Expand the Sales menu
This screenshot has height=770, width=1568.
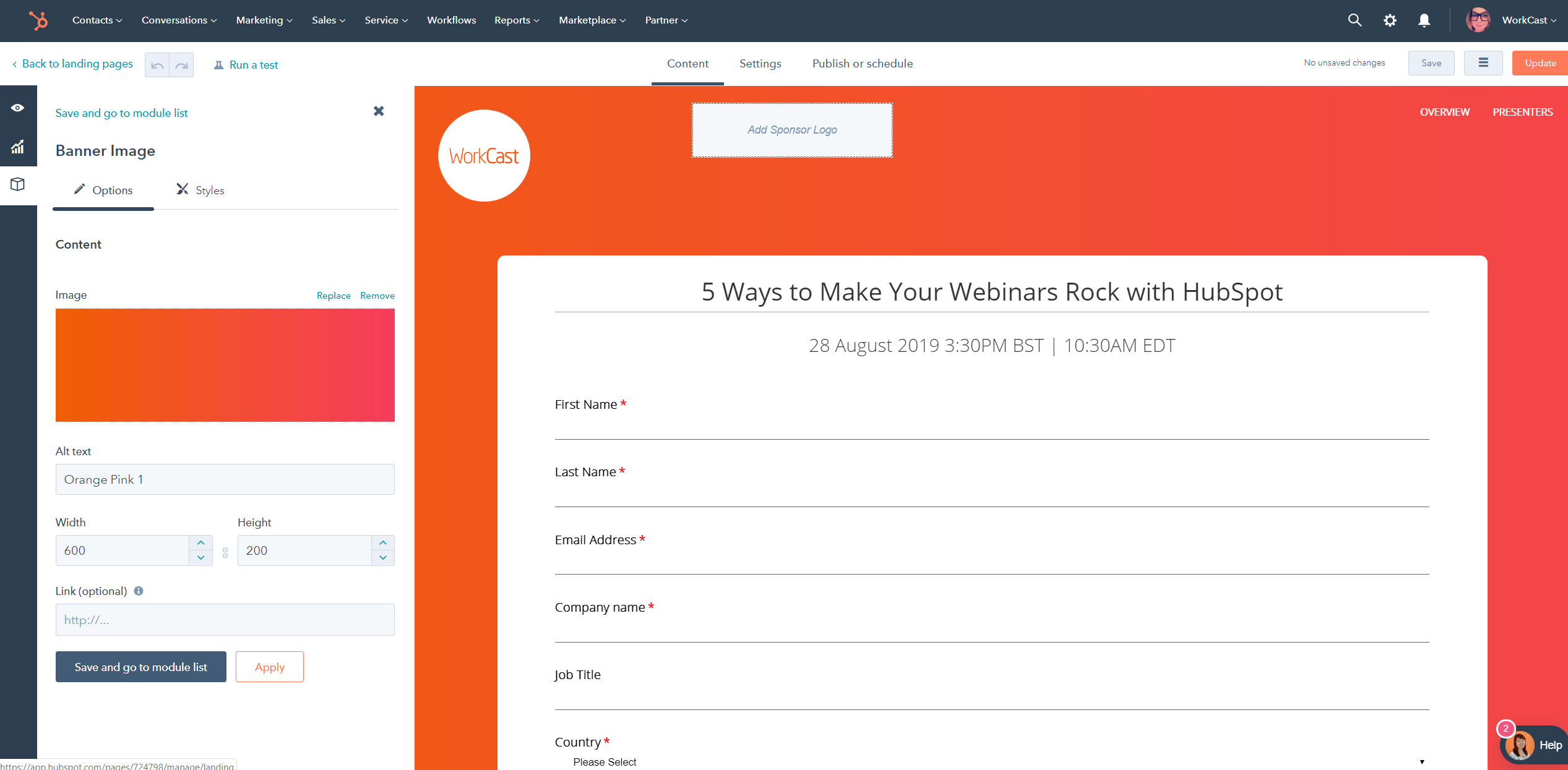click(x=329, y=20)
